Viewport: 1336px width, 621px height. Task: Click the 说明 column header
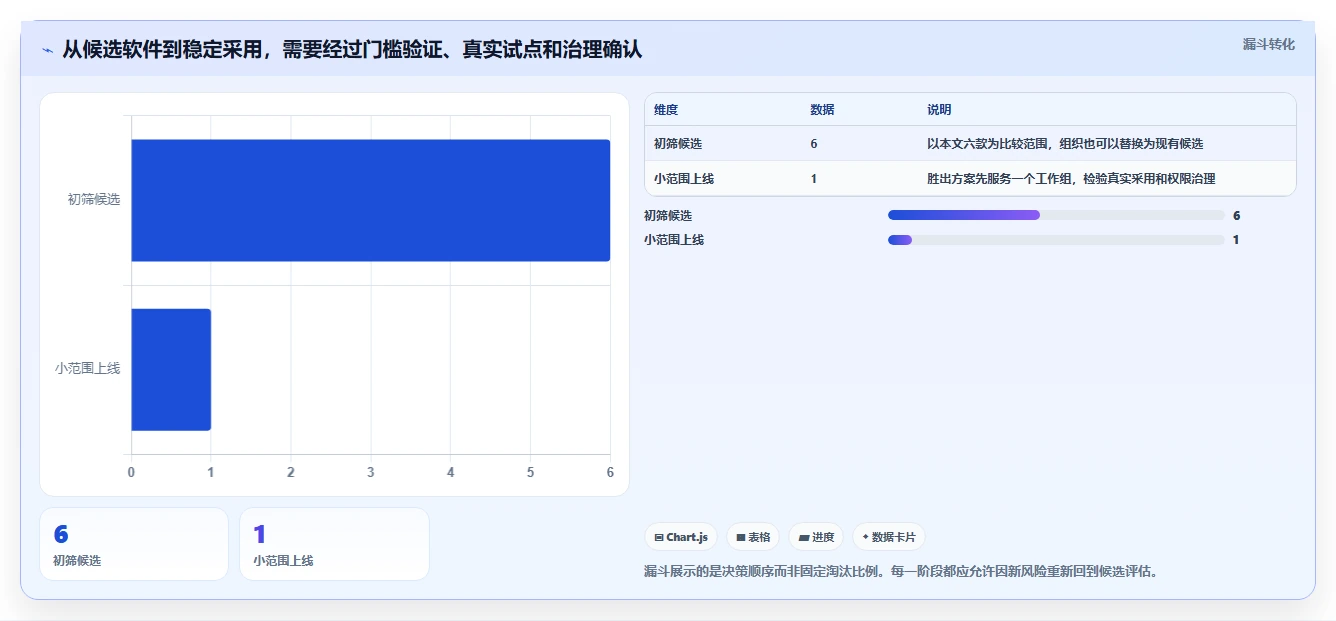coord(939,110)
